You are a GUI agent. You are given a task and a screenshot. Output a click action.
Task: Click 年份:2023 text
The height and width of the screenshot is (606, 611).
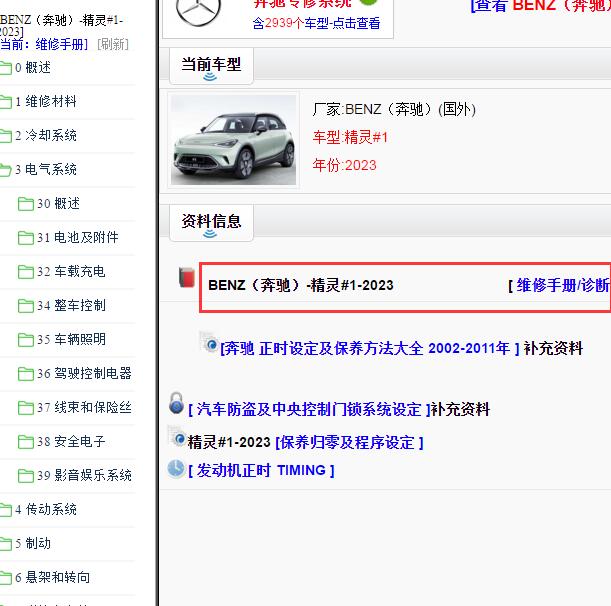[344, 165]
